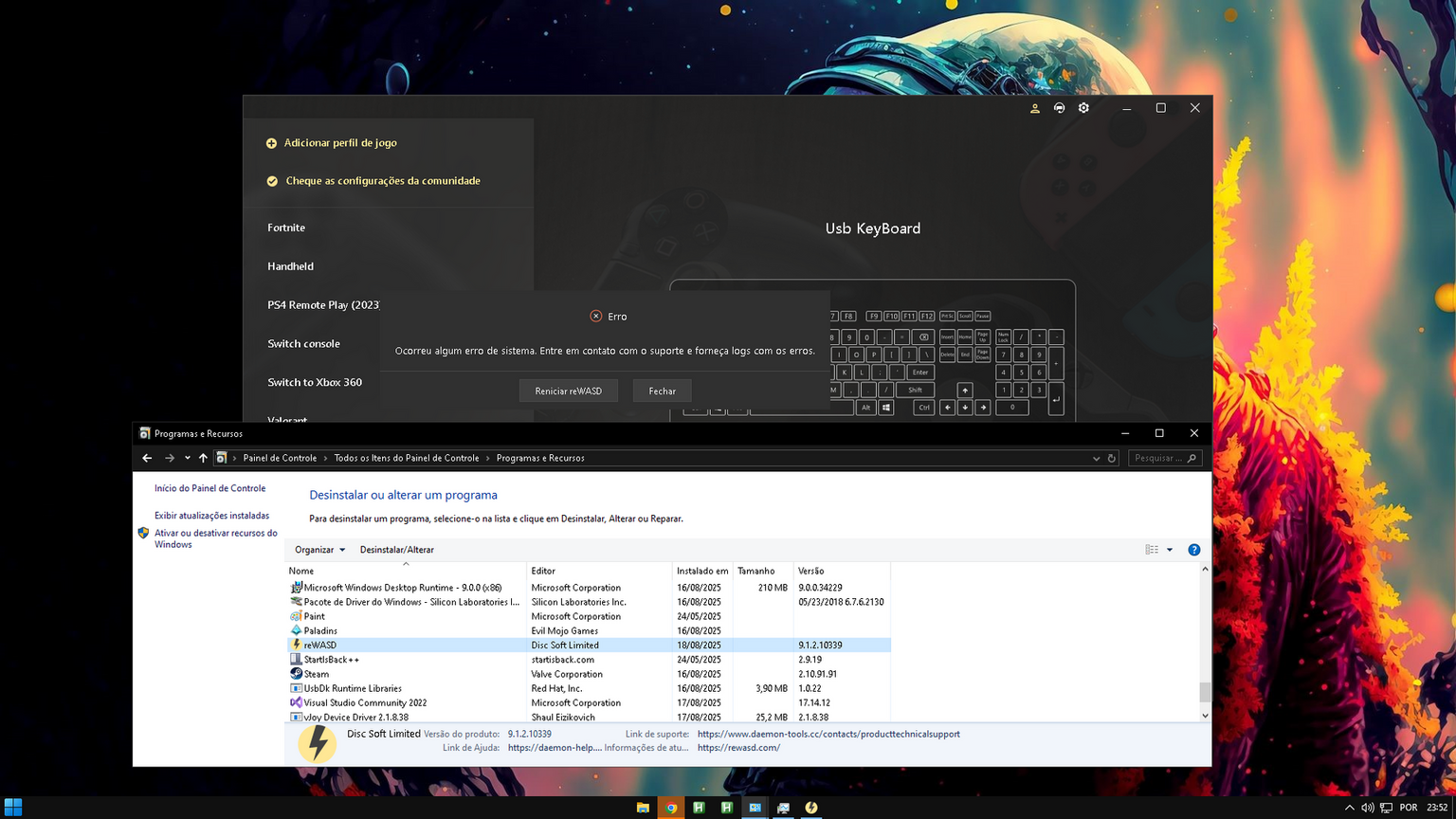Open Cheque as configurações da comunidade

click(x=383, y=181)
